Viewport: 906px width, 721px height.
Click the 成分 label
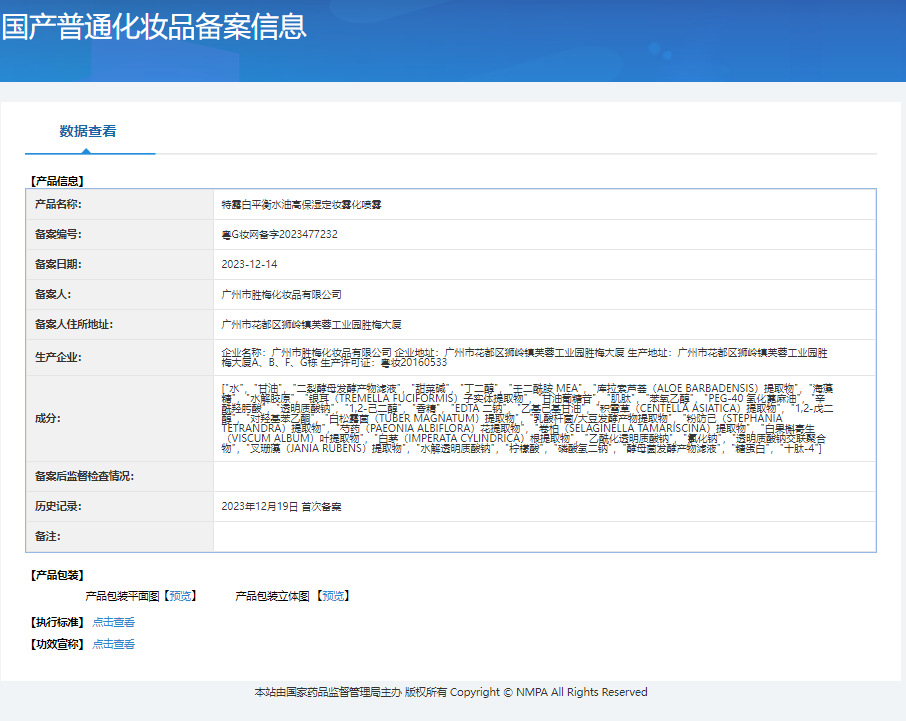[48, 418]
